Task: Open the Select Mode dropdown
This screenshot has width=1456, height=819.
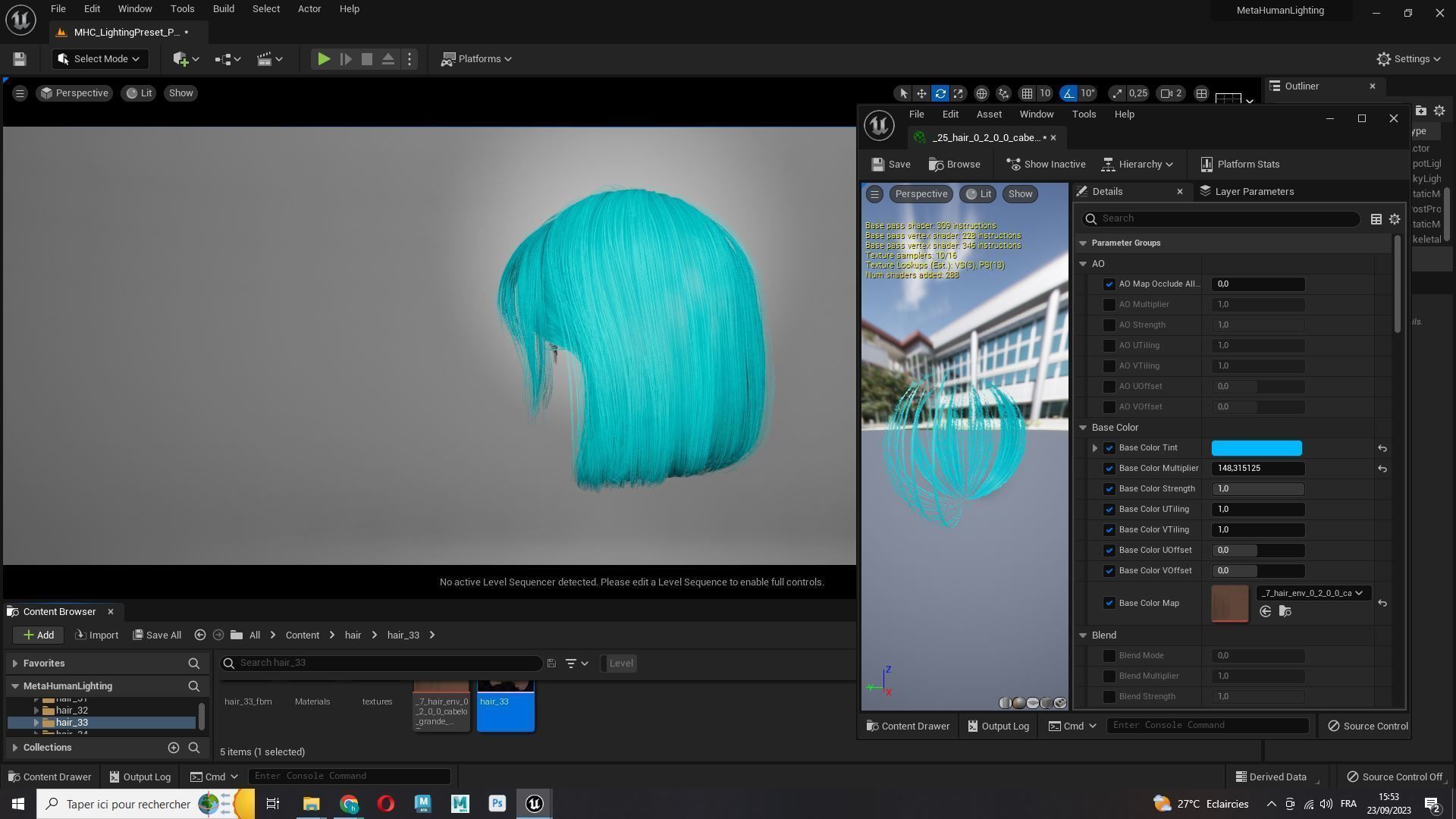Action: click(x=99, y=59)
